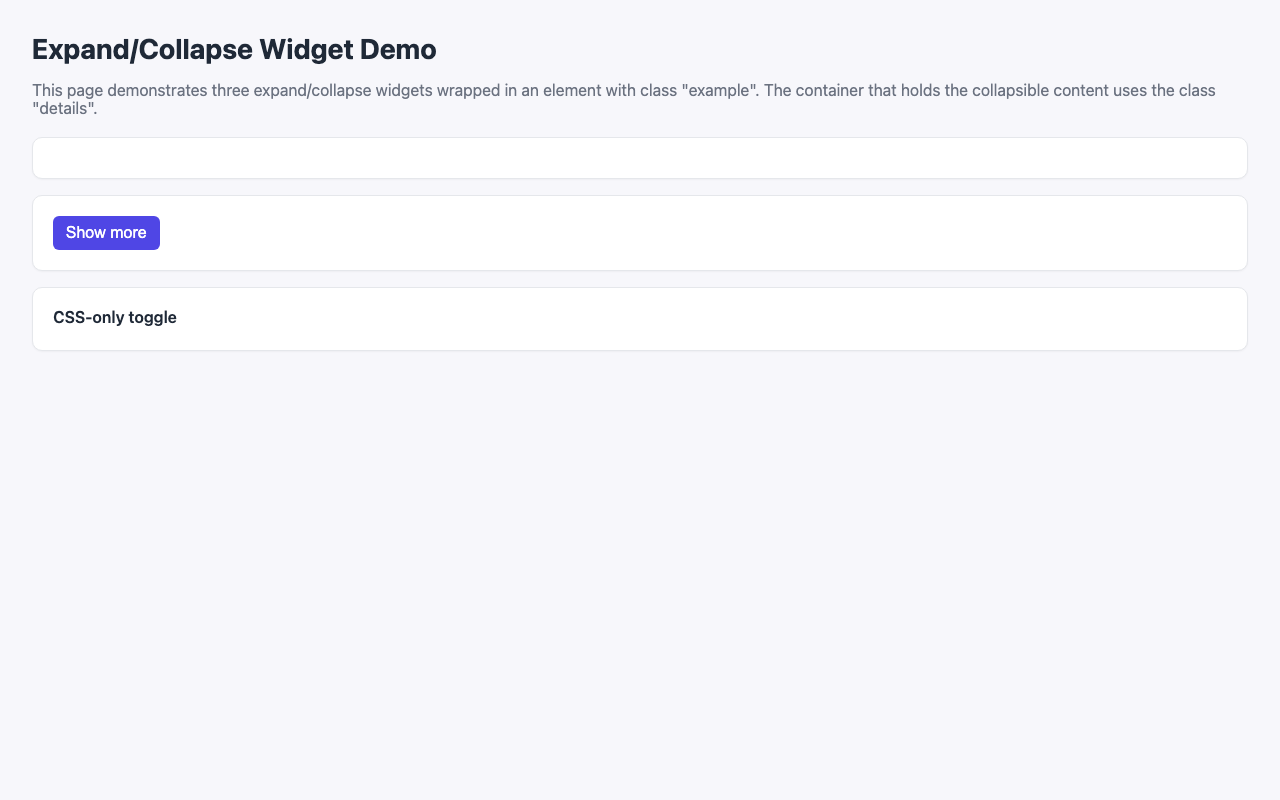Viewport: 1280px width, 800px height.
Task: Click inside the first widget container
Action: pyautogui.click(x=640, y=160)
